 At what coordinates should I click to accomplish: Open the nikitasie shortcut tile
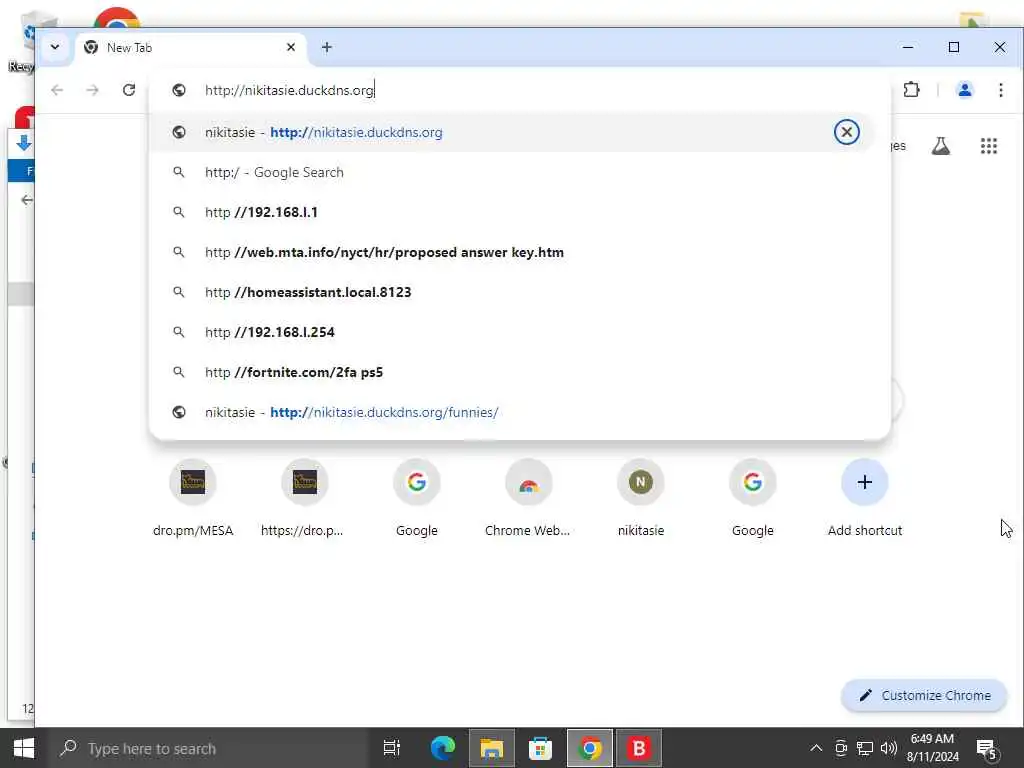pos(641,499)
